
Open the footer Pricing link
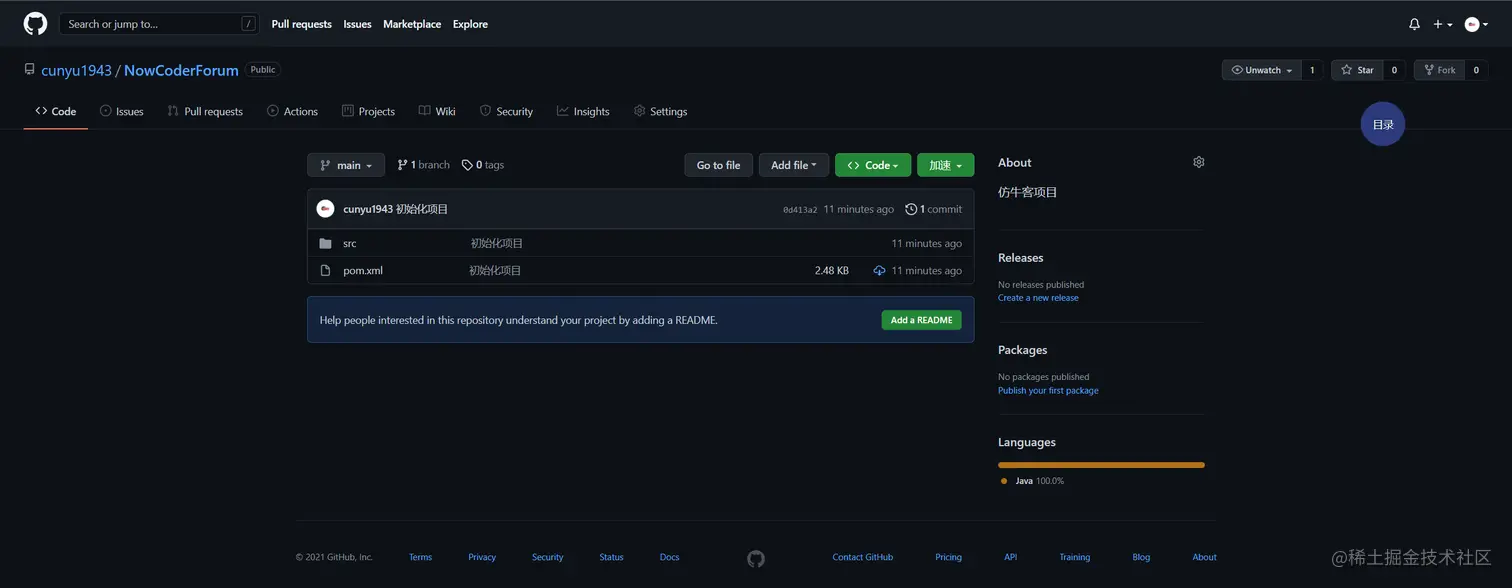coord(949,557)
